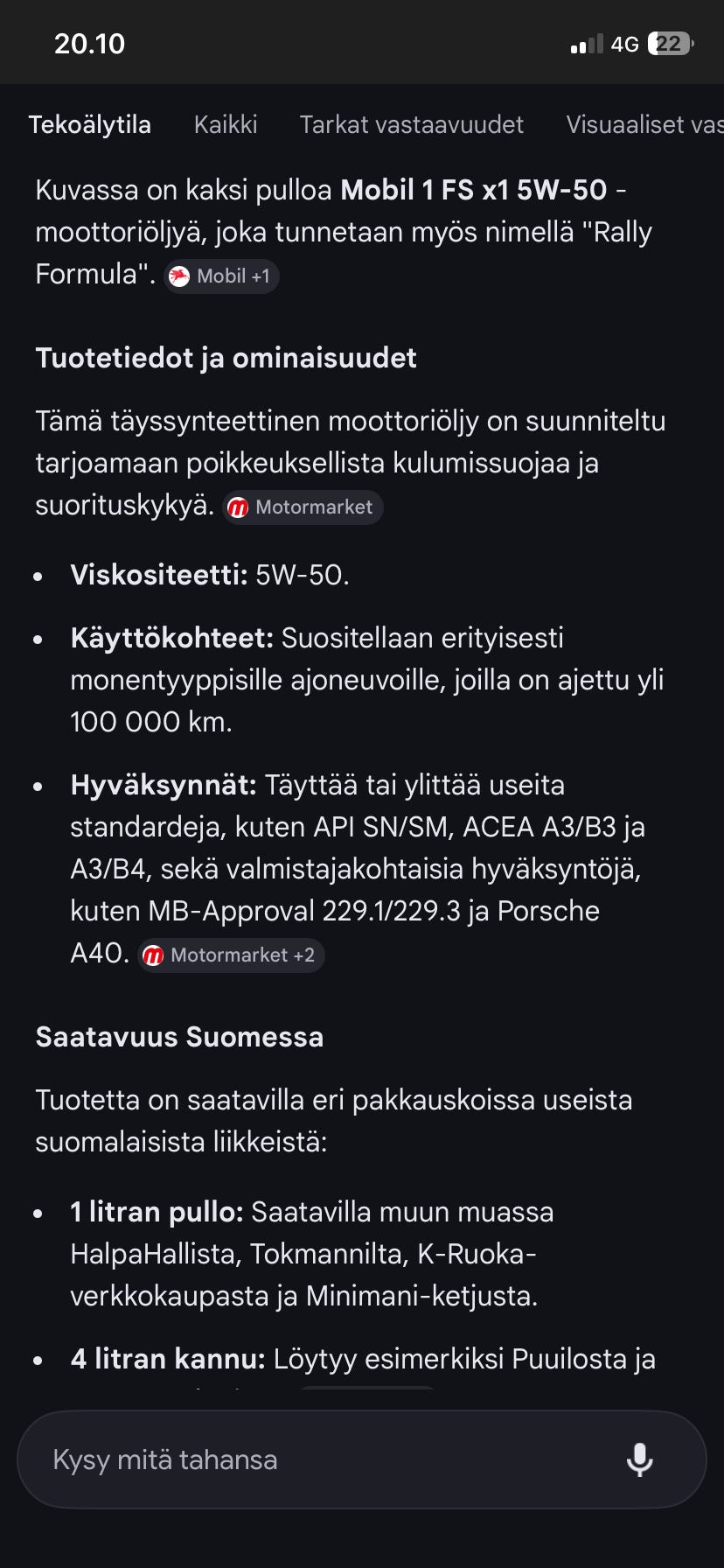
Task: Open the Motormarket source chip
Action: tap(302, 507)
